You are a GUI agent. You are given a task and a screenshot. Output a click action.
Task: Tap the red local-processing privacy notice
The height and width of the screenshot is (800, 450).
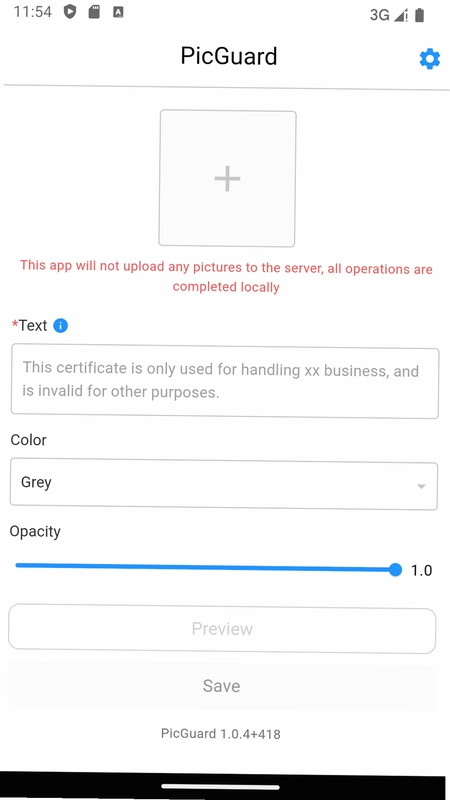[226, 277]
